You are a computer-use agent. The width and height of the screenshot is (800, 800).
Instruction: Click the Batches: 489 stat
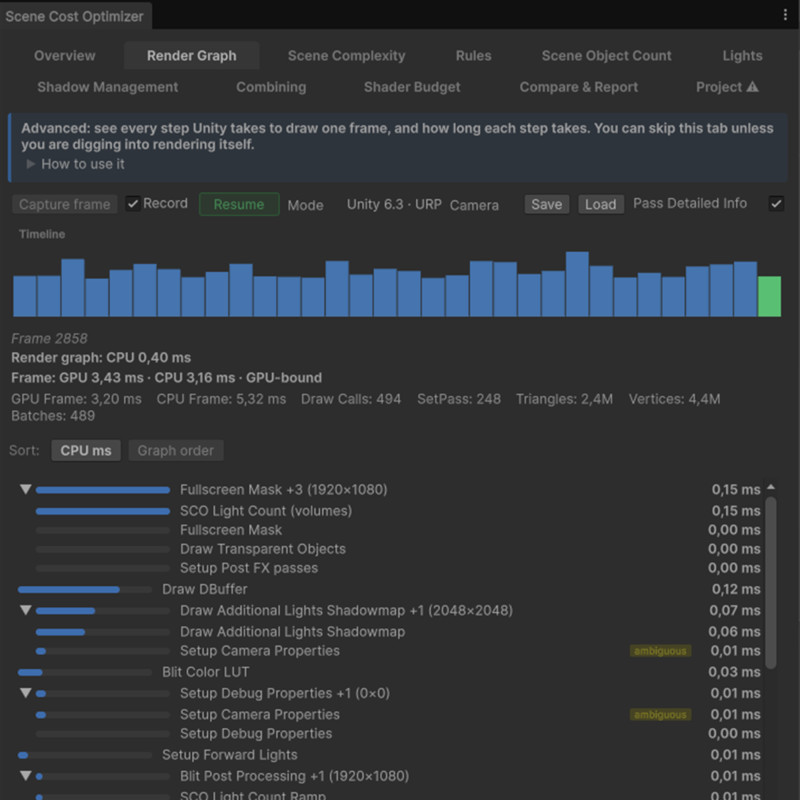point(53,416)
